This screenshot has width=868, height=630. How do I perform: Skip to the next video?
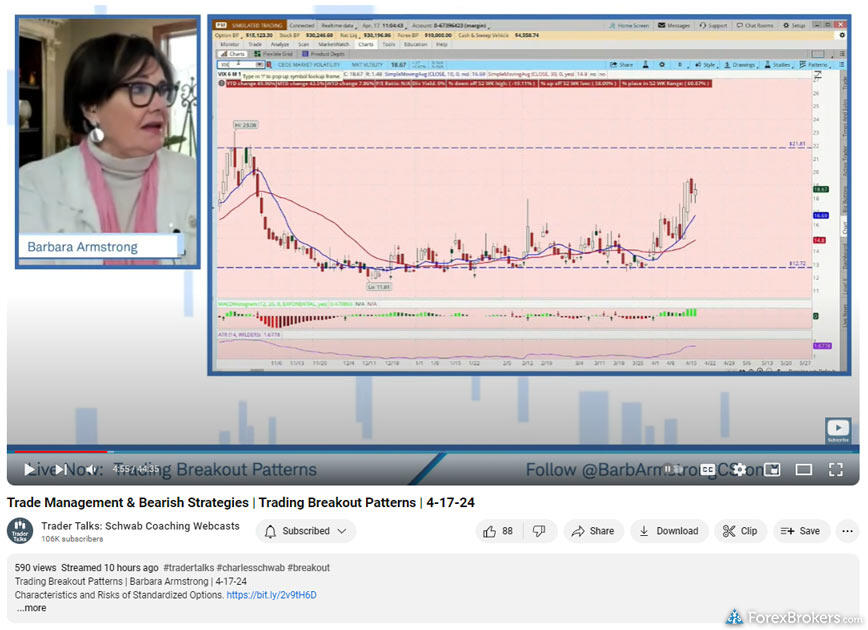click(x=60, y=469)
